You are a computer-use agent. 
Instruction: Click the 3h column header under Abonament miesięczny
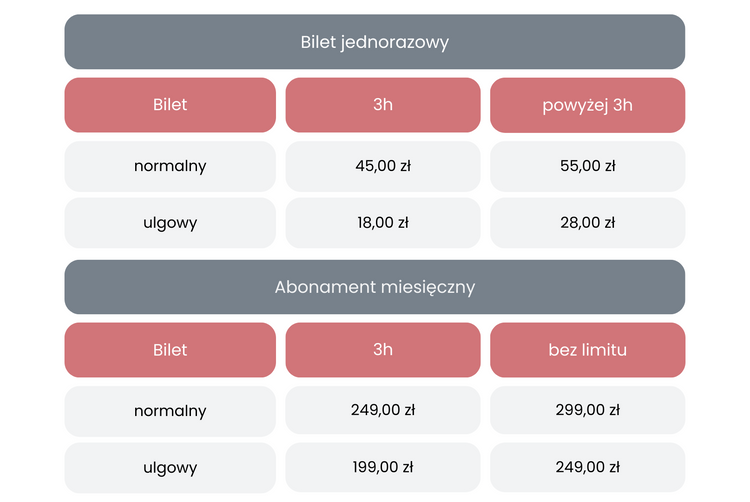click(382, 350)
